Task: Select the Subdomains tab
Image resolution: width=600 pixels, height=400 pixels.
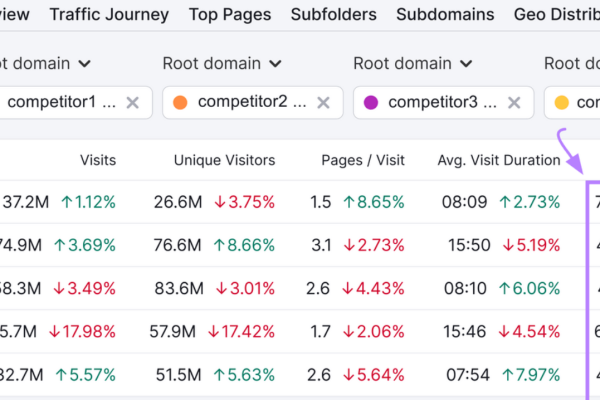Action: (445, 15)
